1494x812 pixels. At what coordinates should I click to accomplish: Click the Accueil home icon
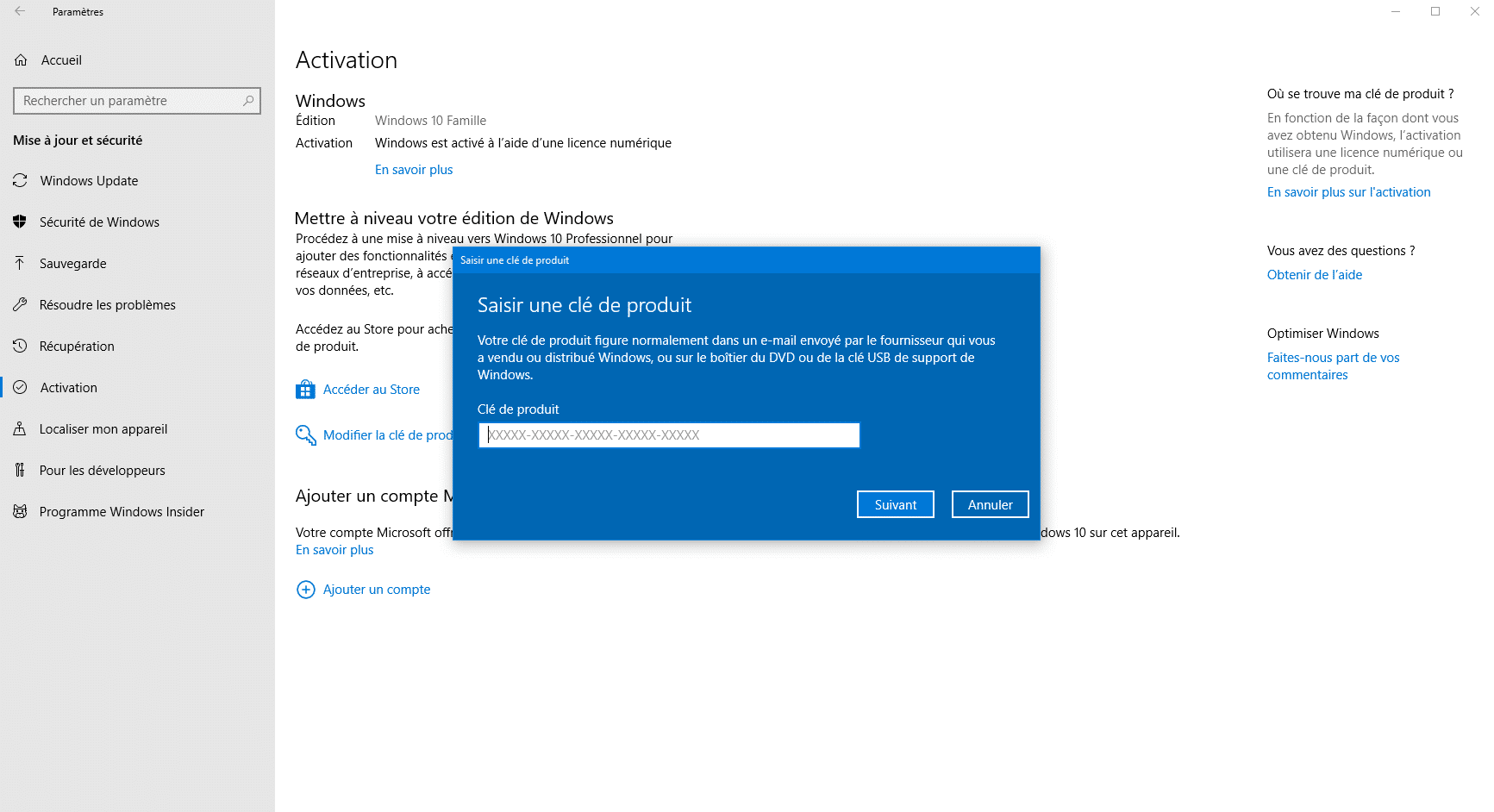21,60
